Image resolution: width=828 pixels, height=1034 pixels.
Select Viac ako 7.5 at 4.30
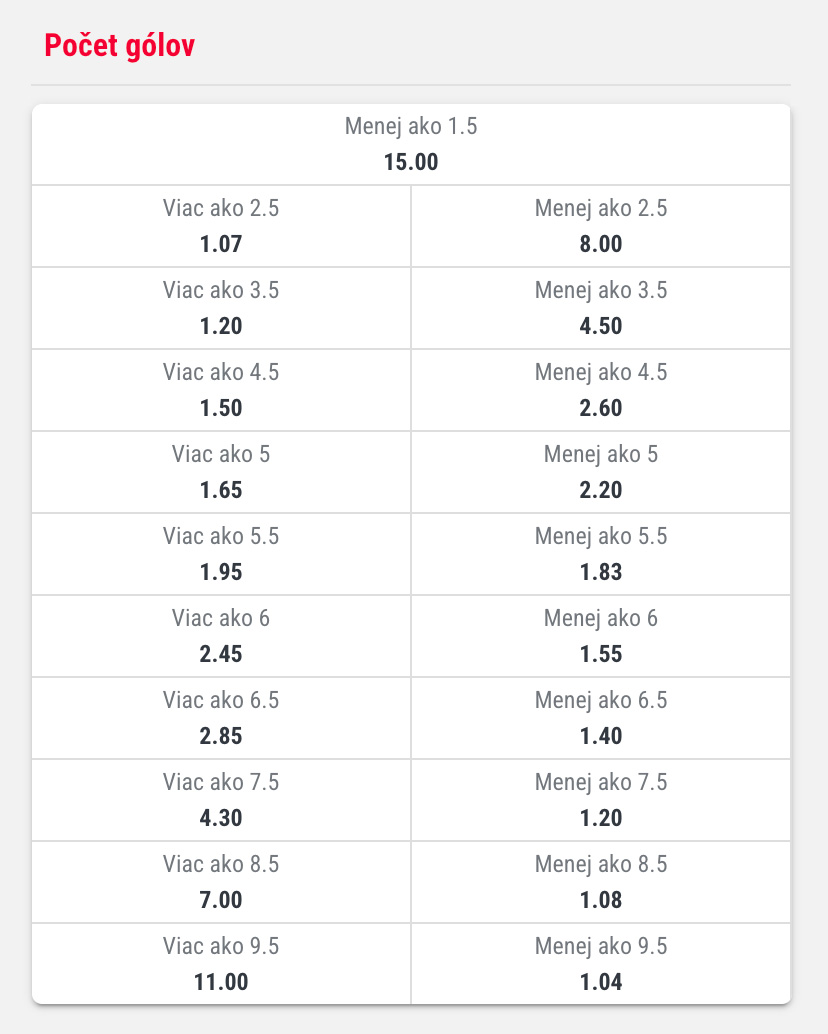tap(221, 800)
